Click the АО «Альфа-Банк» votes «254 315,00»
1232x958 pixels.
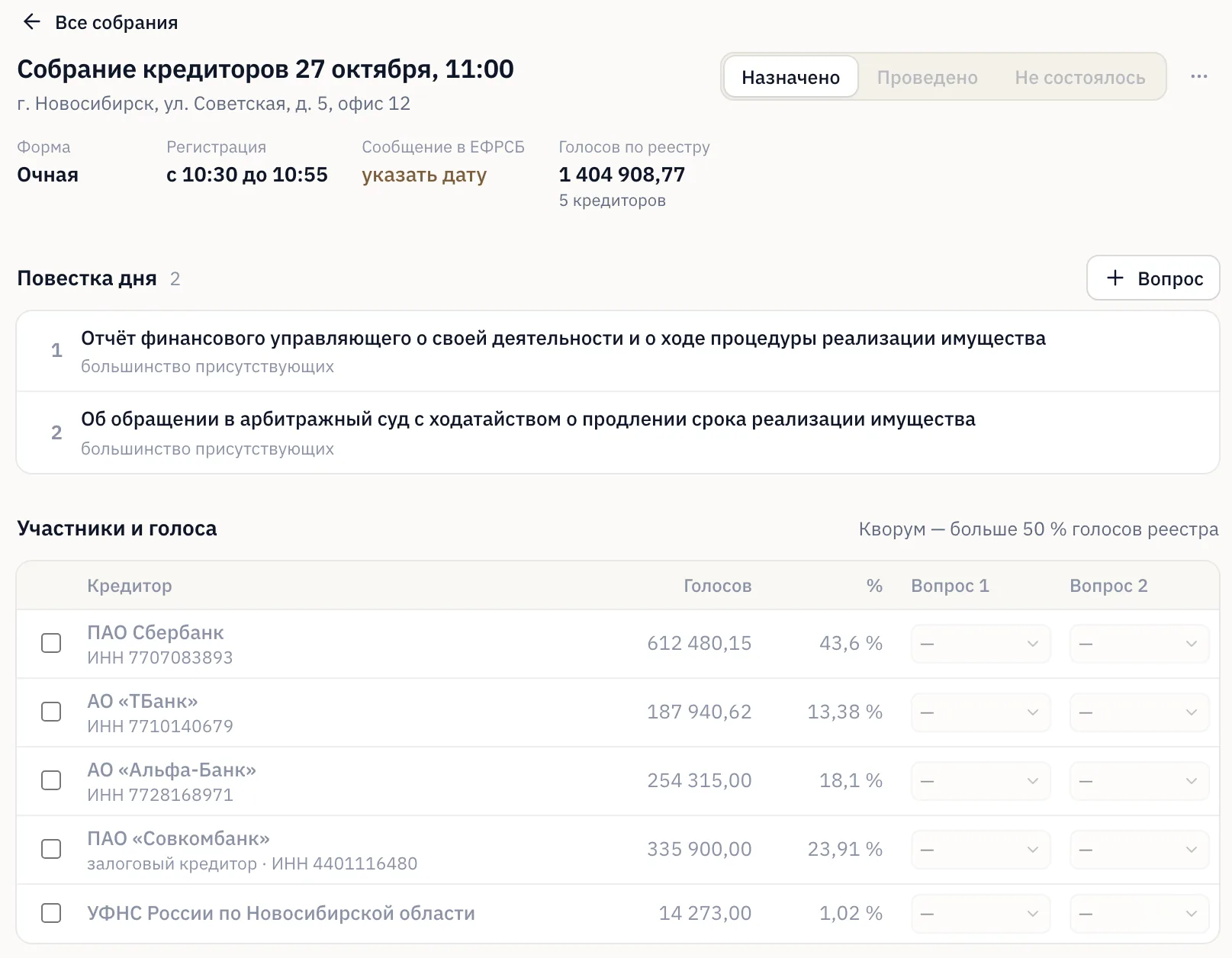700,780
